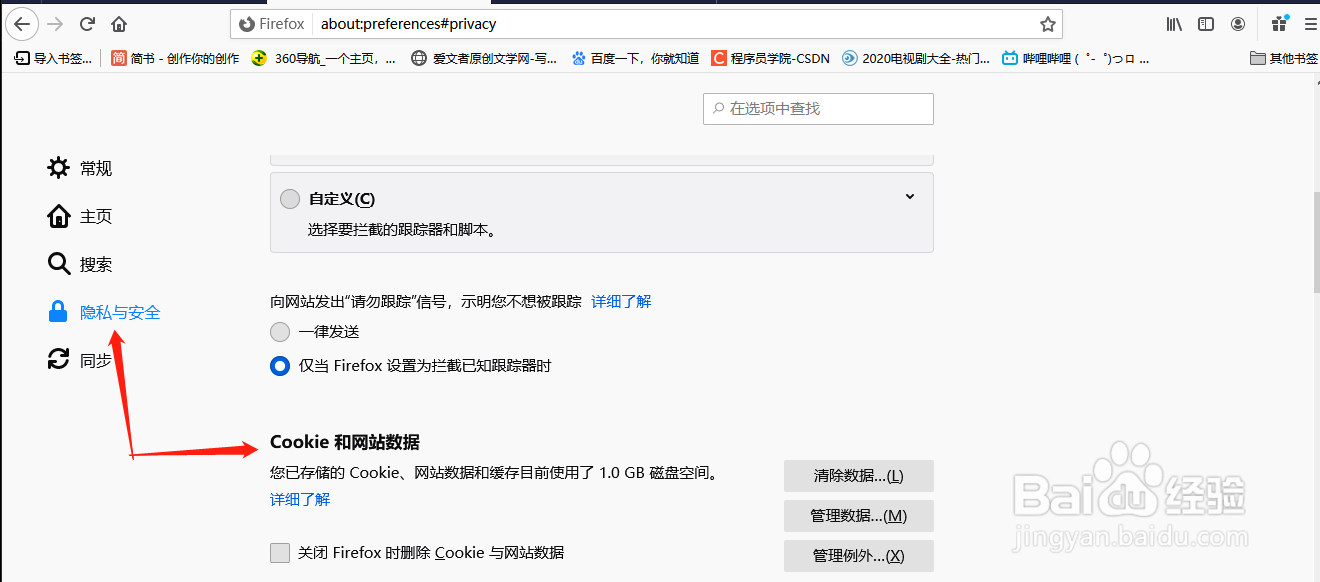Click the sync arrows icon for 同步
Image resolution: width=1320 pixels, height=582 pixels.
[59, 360]
